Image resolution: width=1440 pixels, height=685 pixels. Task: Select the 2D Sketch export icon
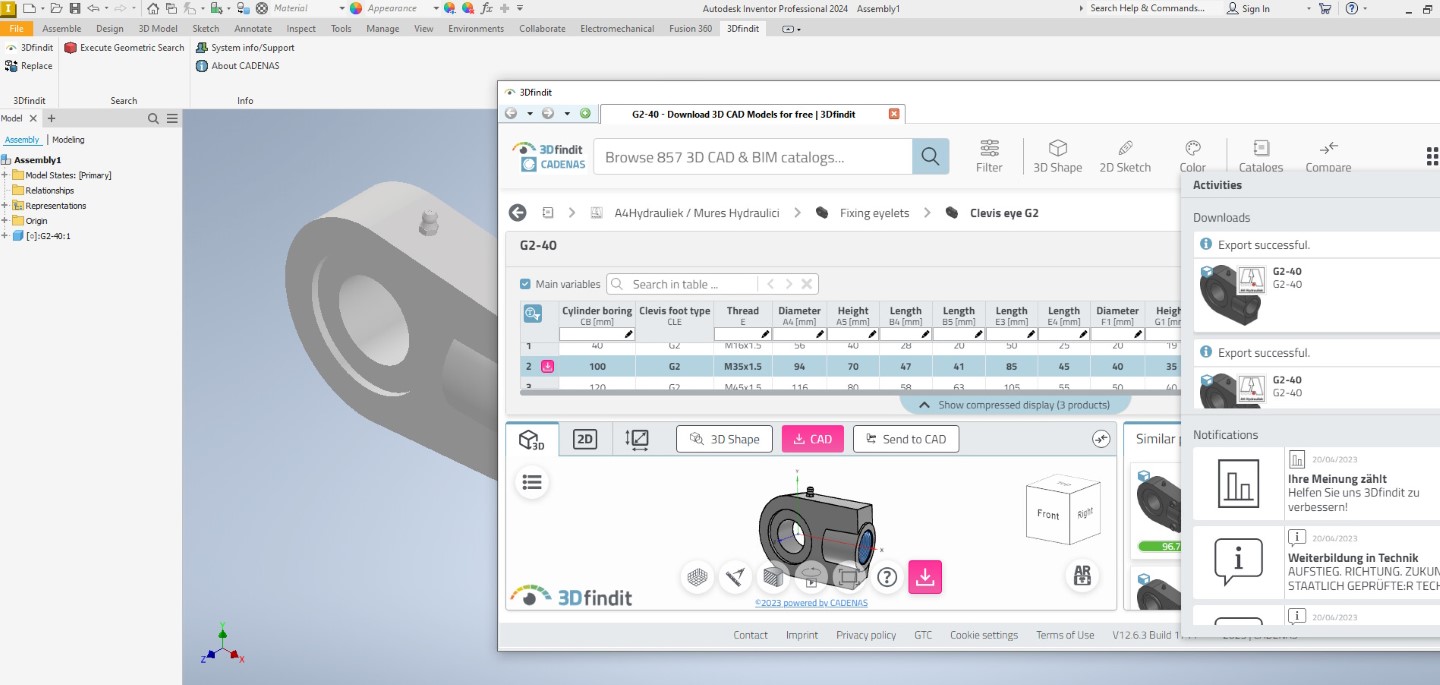1125,156
